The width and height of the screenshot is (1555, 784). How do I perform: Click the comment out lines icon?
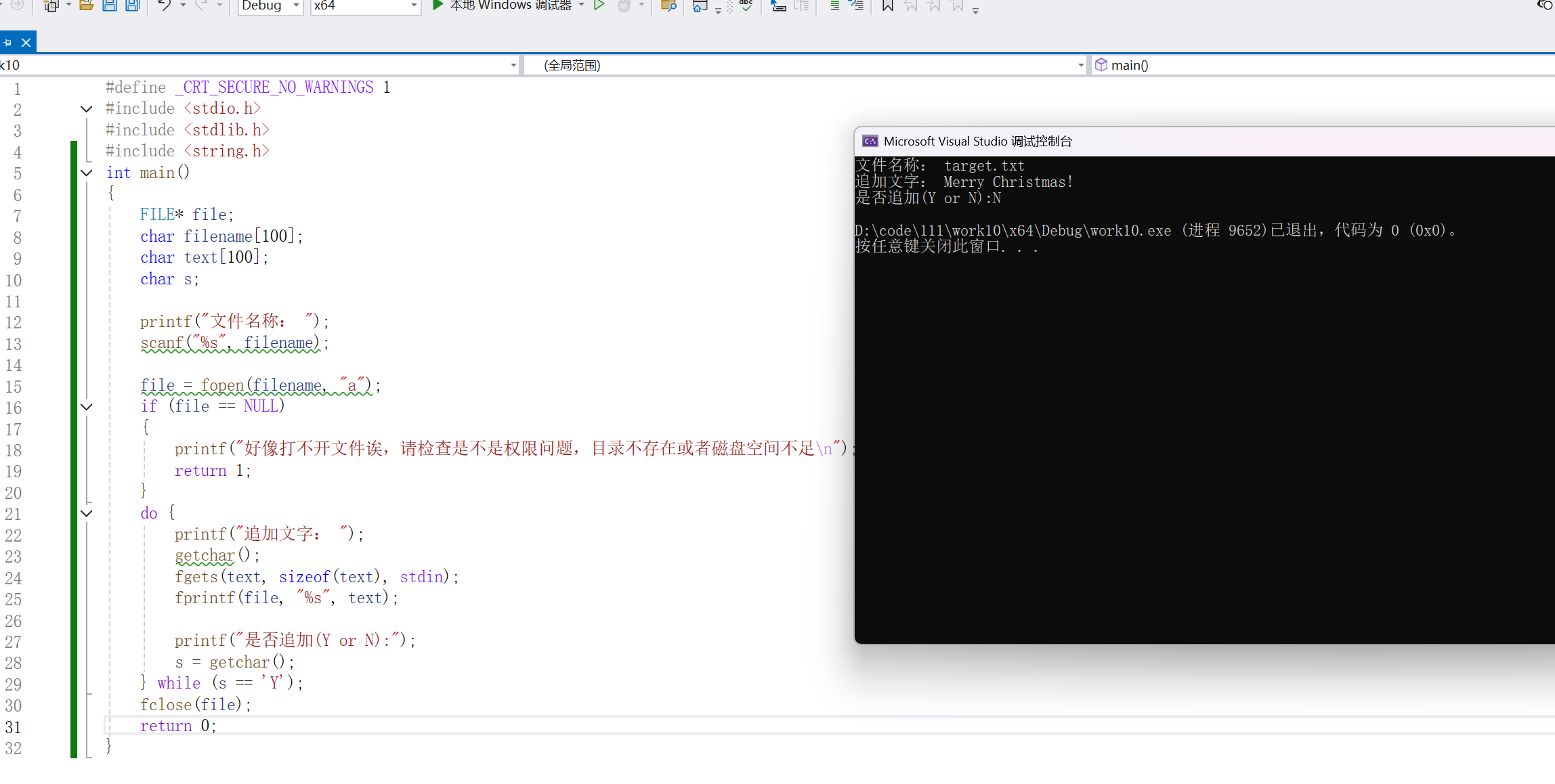click(834, 5)
